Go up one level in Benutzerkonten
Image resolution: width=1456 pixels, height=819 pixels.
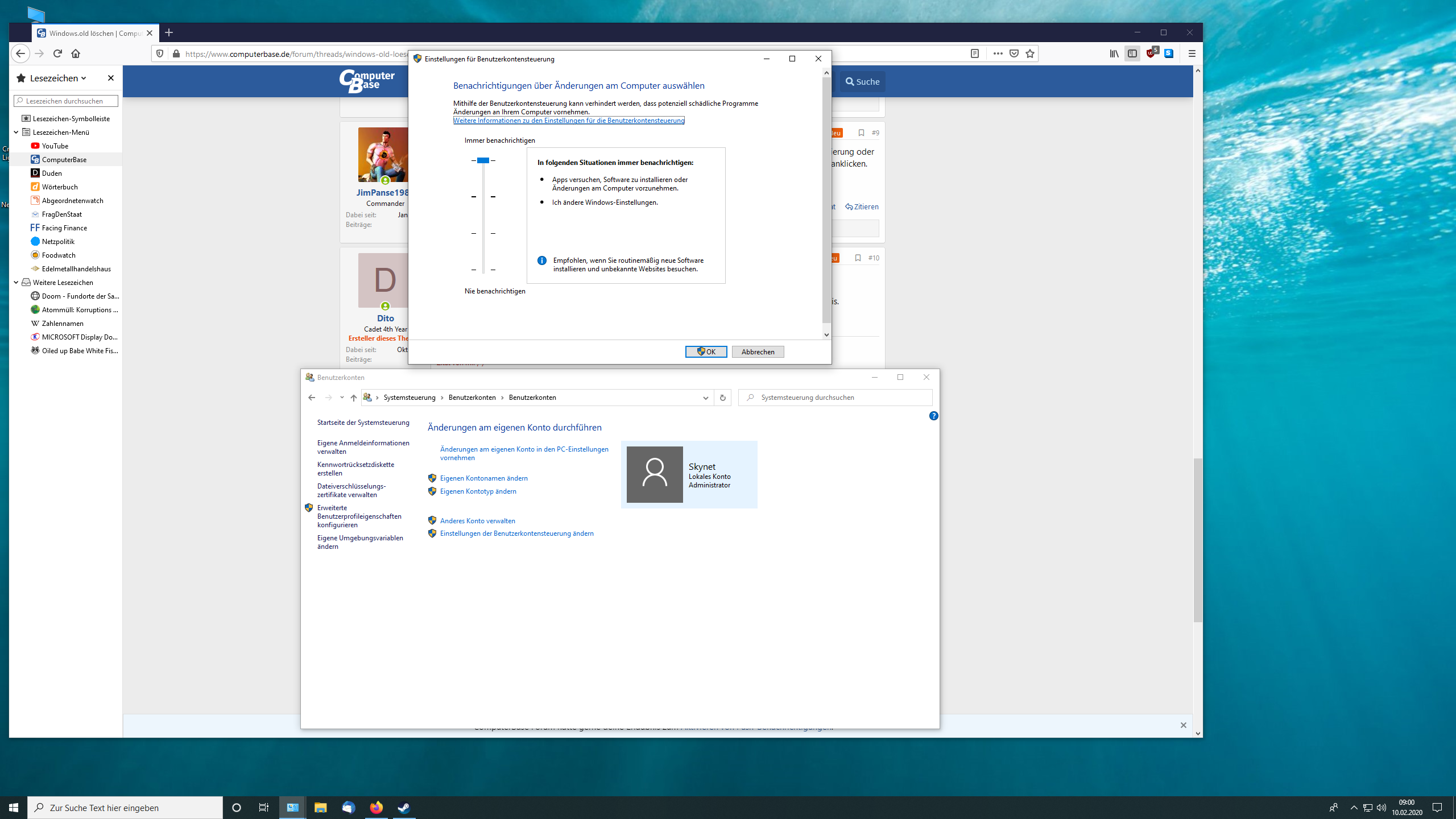[x=354, y=398]
